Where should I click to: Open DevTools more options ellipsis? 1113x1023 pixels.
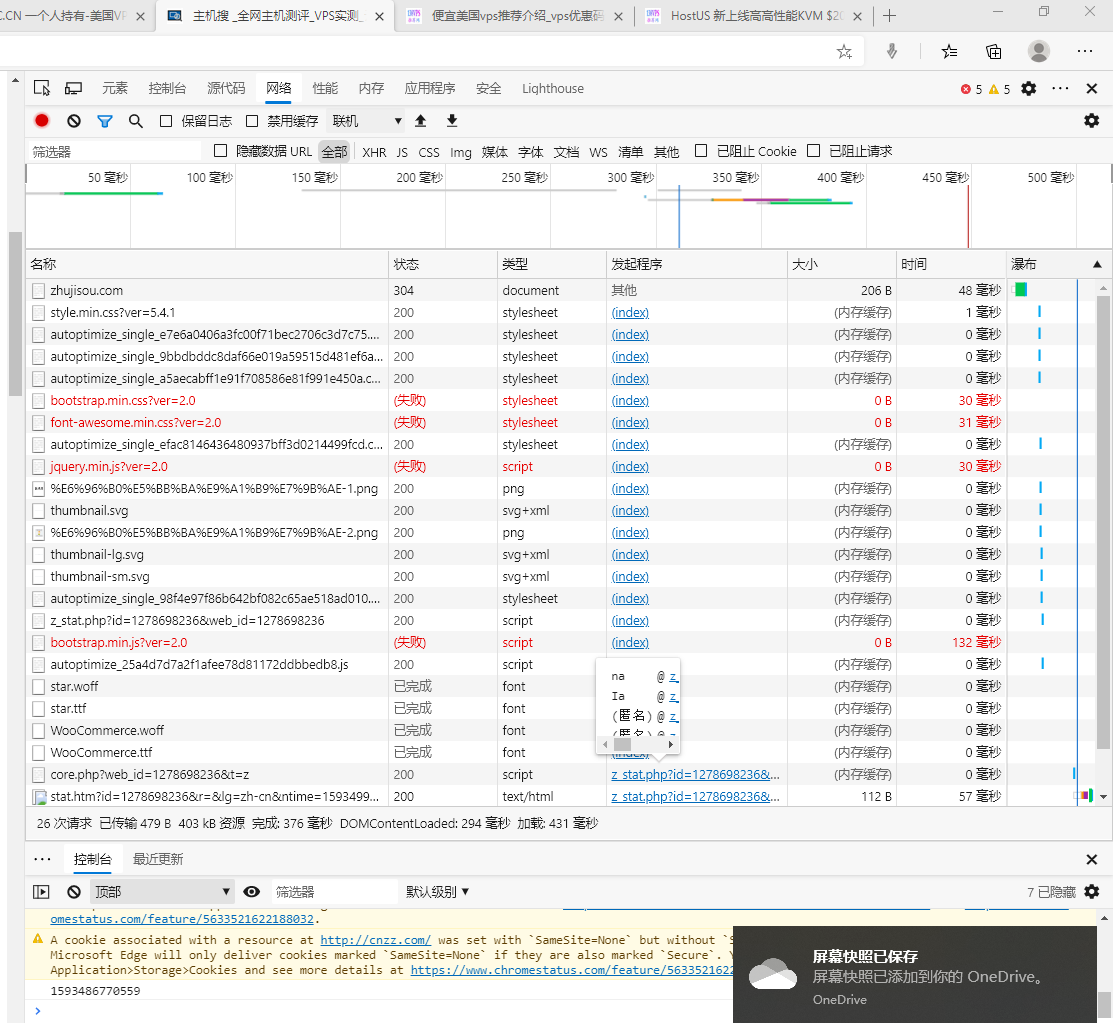[1060, 89]
